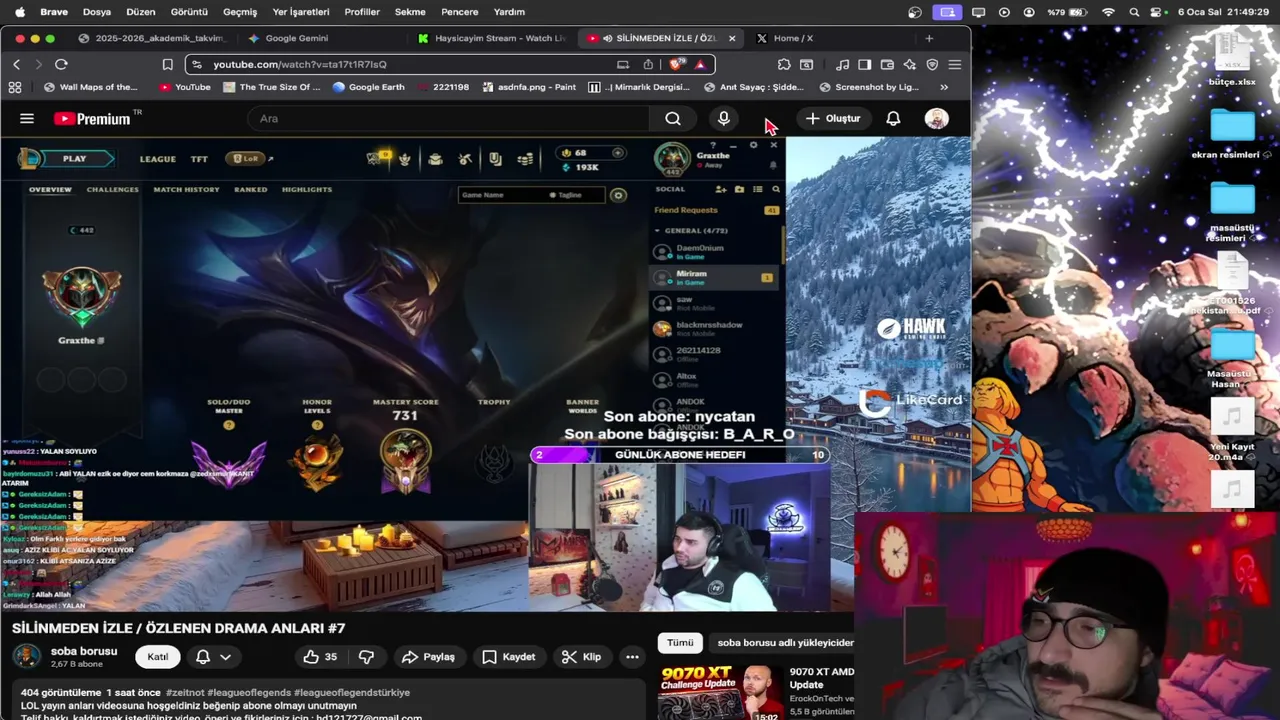1280x720 pixels.
Task: Click the share icon in address bar
Action: tap(648, 64)
